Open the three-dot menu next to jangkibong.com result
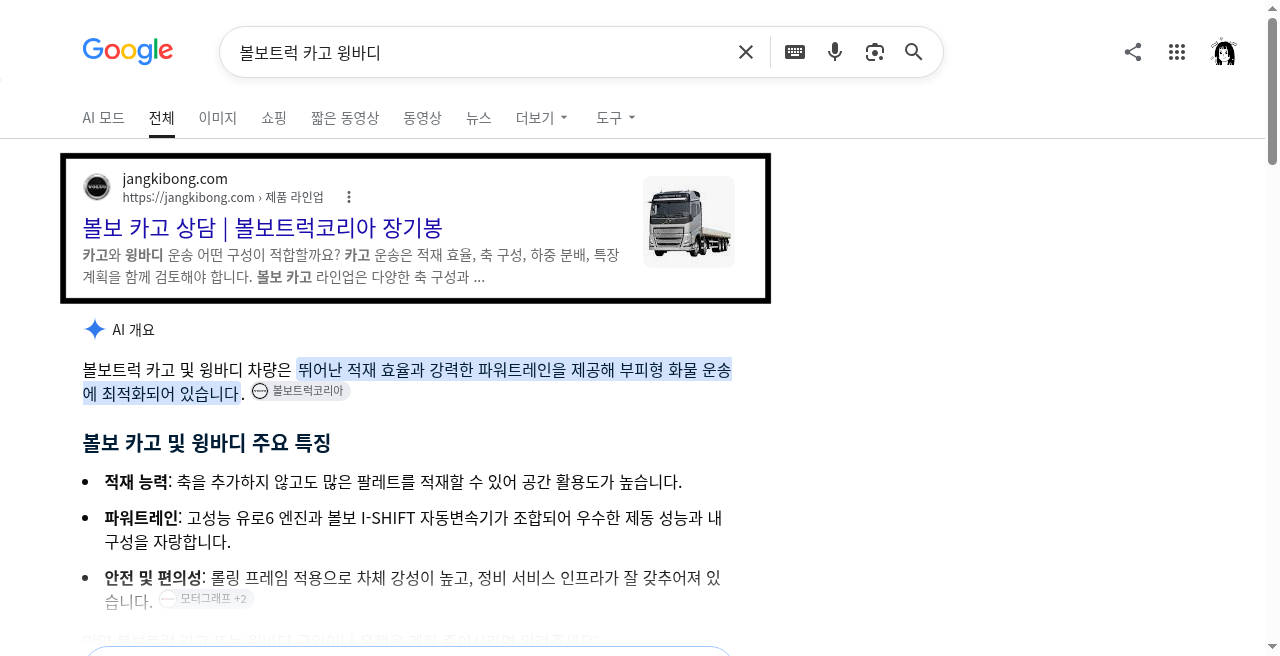The height and width of the screenshot is (656, 1280). tap(348, 197)
